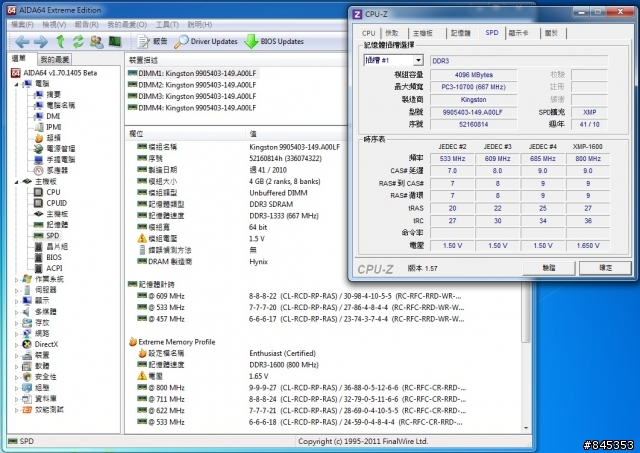Open the slot #1 dropdown in CPU-Z

pyautogui.click(x=418, y=60)
